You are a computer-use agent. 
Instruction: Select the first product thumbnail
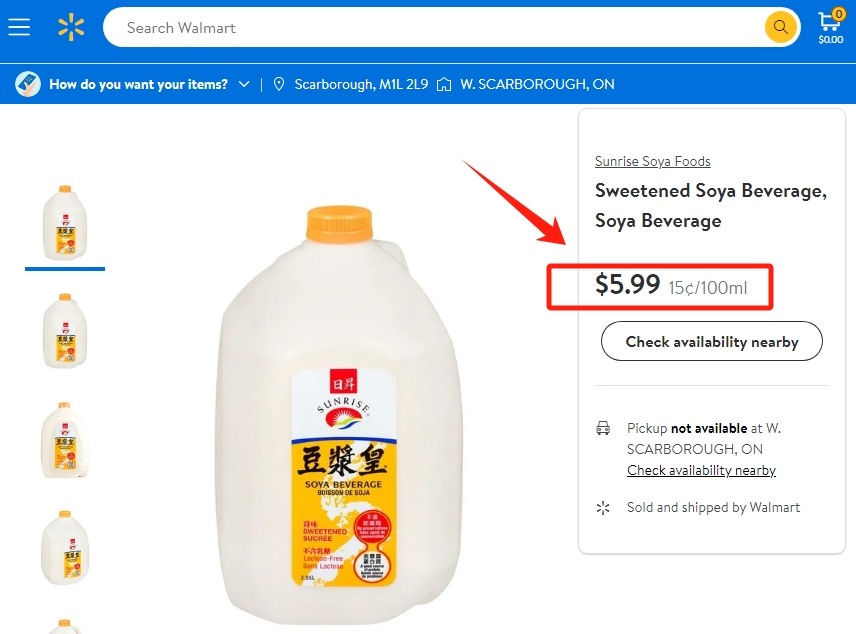coord(65,223)
